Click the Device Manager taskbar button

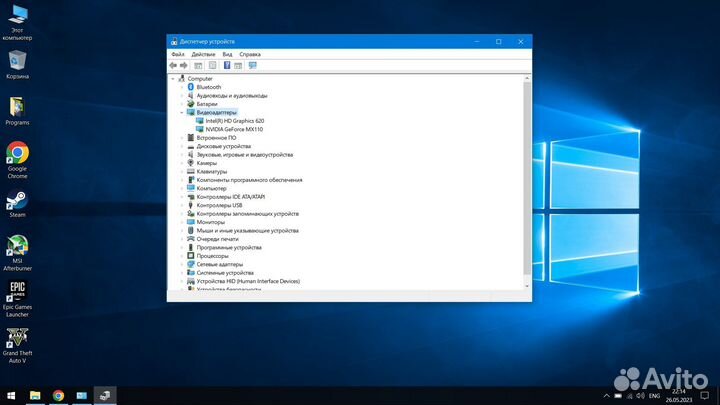pos(105,395)
